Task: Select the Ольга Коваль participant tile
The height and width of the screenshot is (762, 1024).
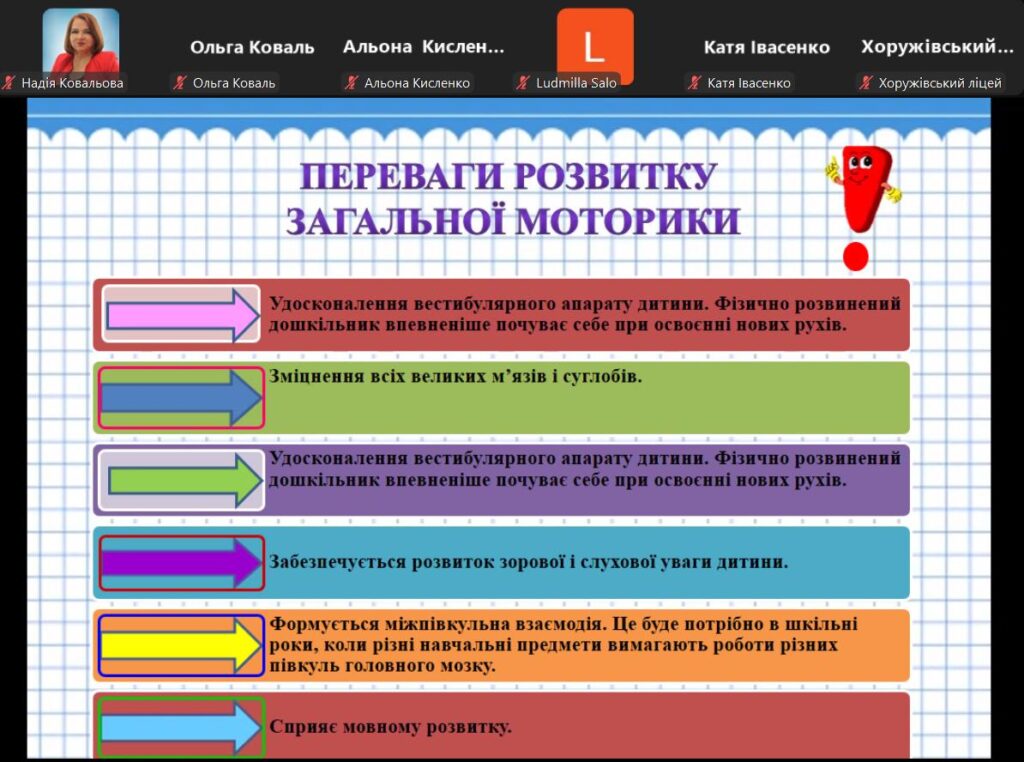Action: coord(252,47)
